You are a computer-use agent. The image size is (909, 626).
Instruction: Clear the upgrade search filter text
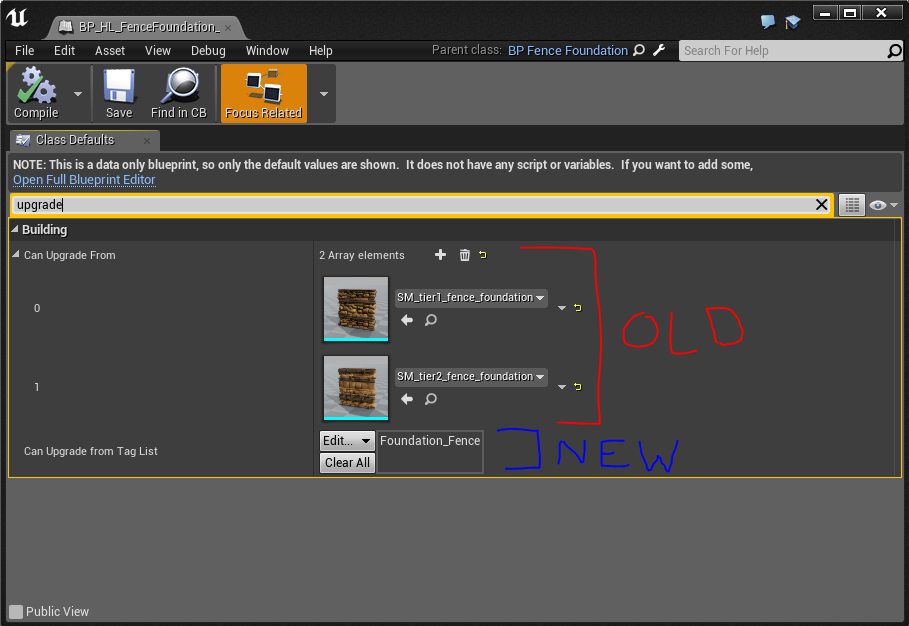[821, 205]
